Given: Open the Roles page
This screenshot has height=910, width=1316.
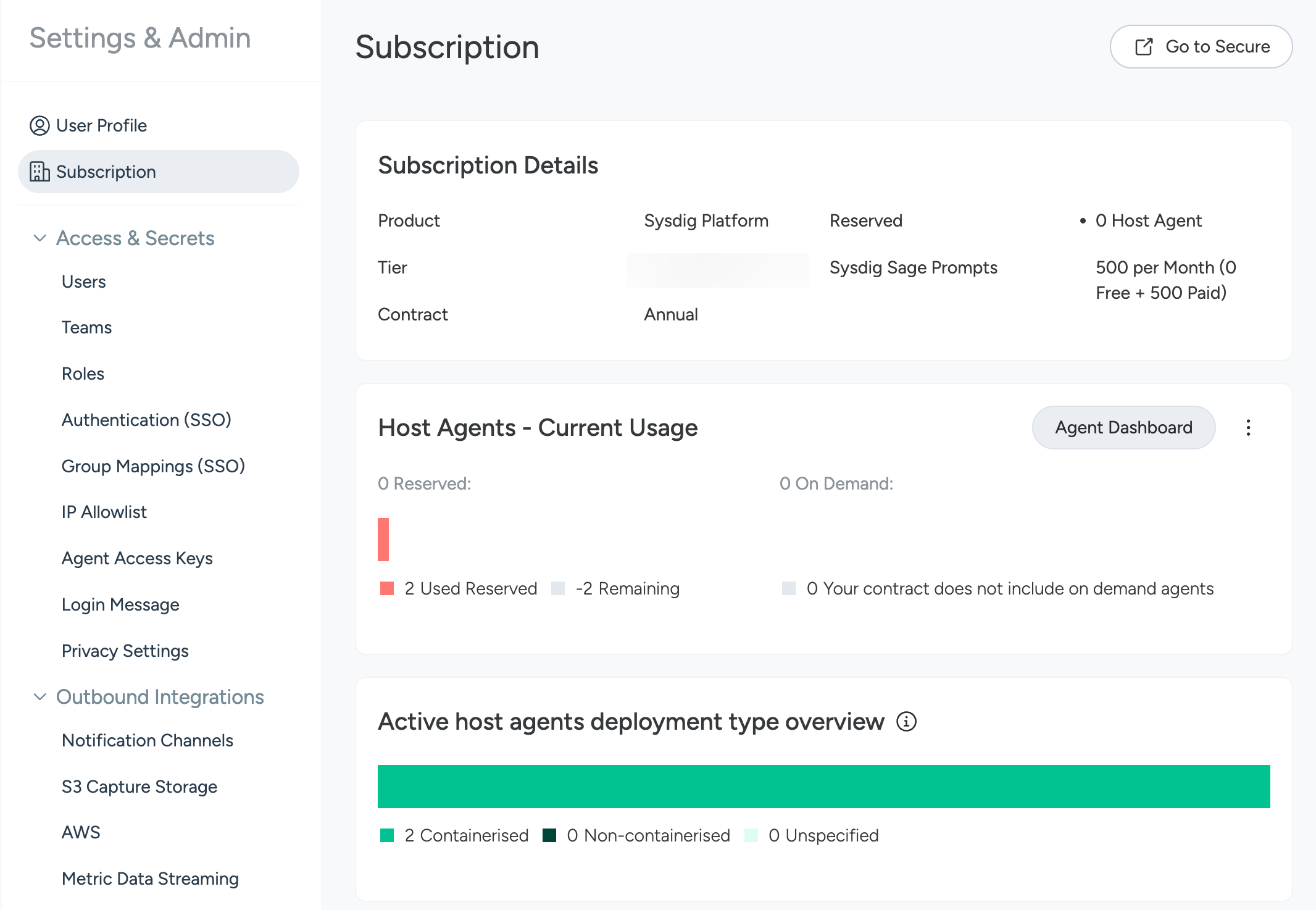Looking at the screenshot, I should click(83, 374).
